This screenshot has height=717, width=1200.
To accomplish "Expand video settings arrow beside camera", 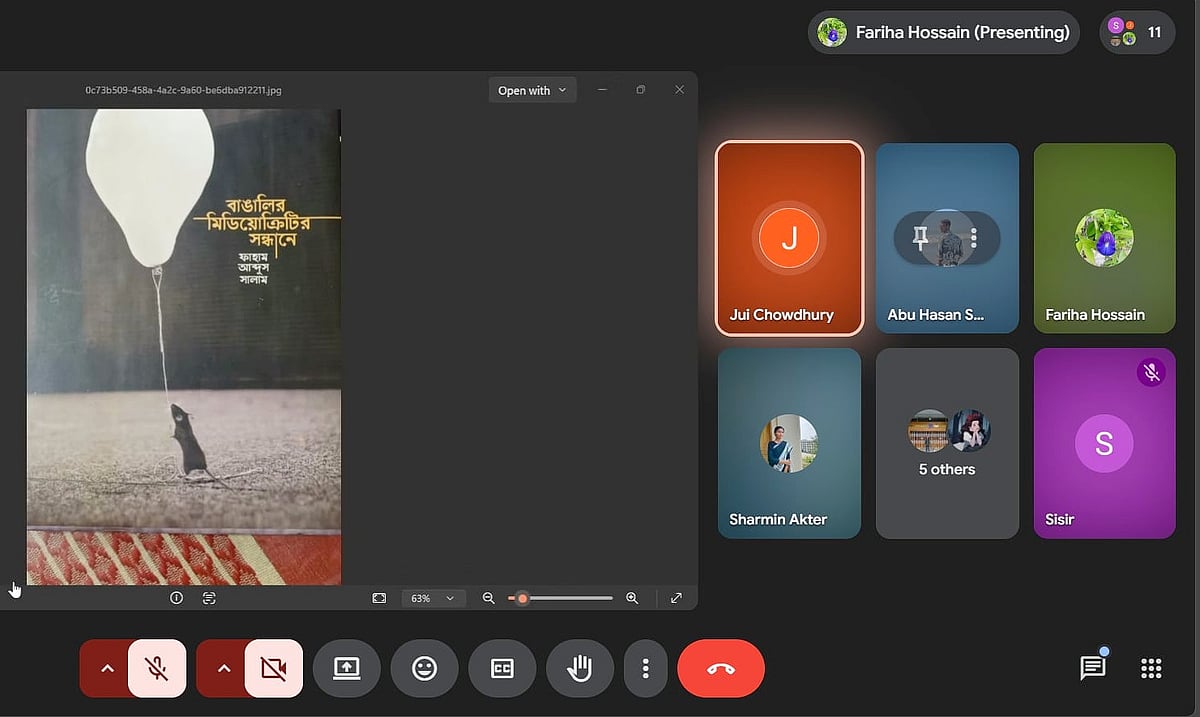I will coord(224,668).
